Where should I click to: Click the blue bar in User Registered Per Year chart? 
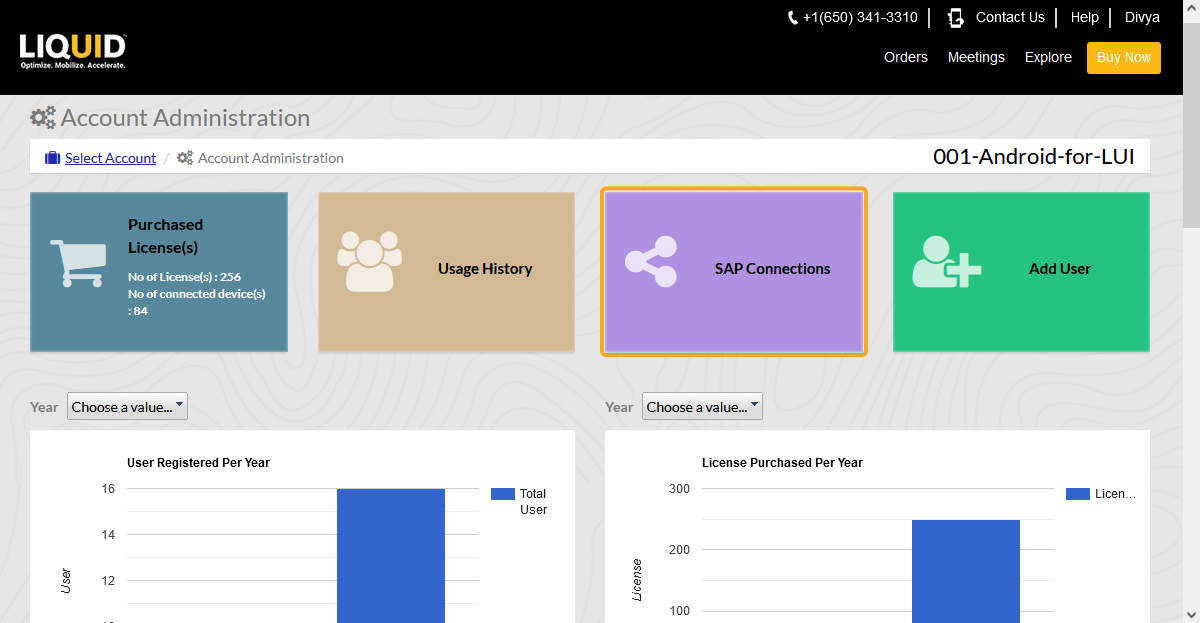(391, 556)
